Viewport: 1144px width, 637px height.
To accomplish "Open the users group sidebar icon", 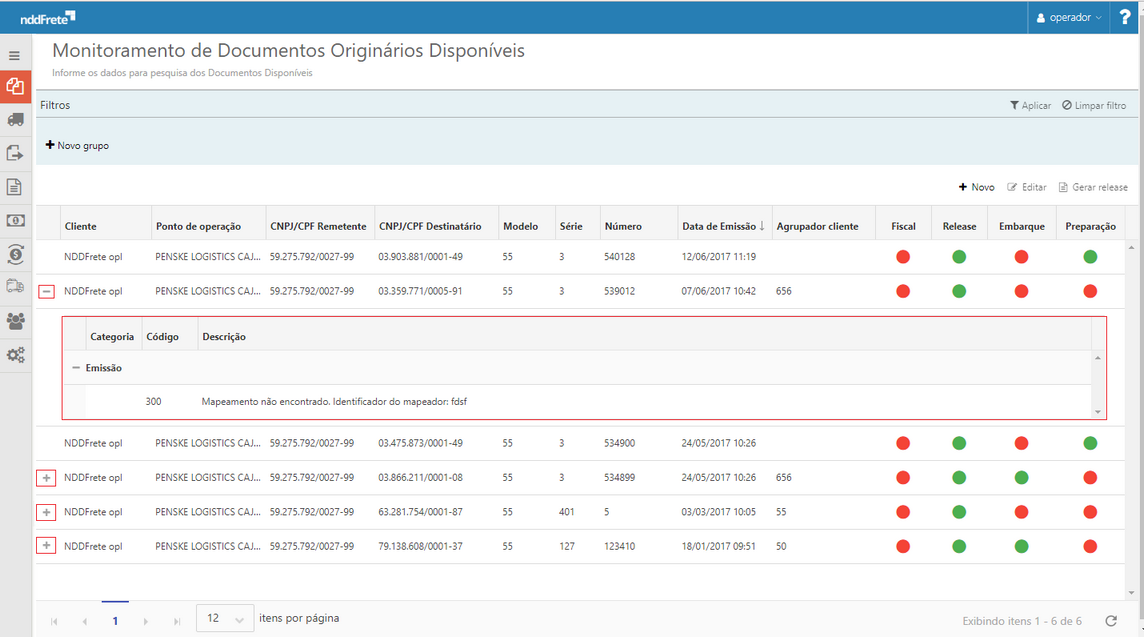I will [x=14, y=321].
